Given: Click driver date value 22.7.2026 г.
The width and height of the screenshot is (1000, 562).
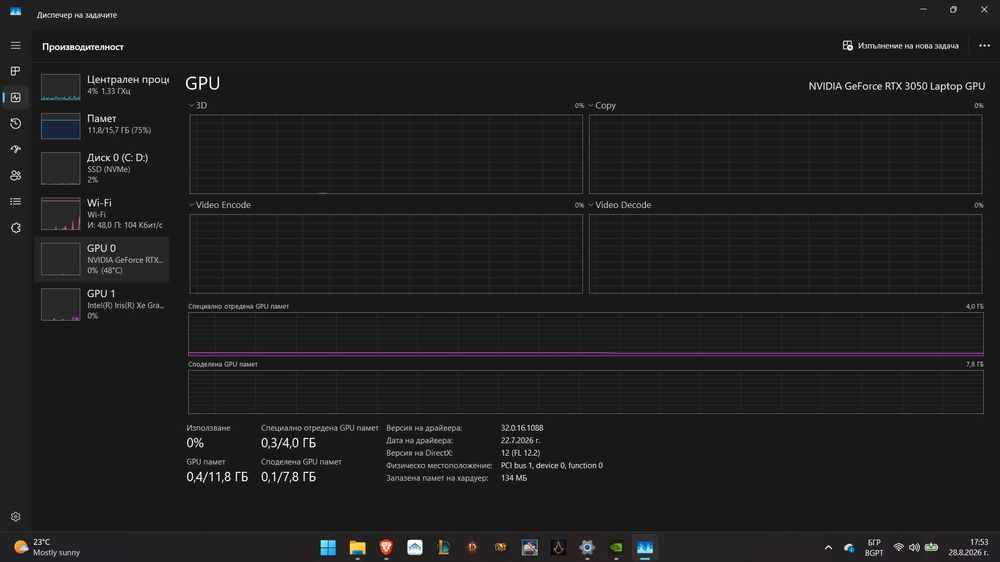Looking at the screenshot, I should coord(520,440).
